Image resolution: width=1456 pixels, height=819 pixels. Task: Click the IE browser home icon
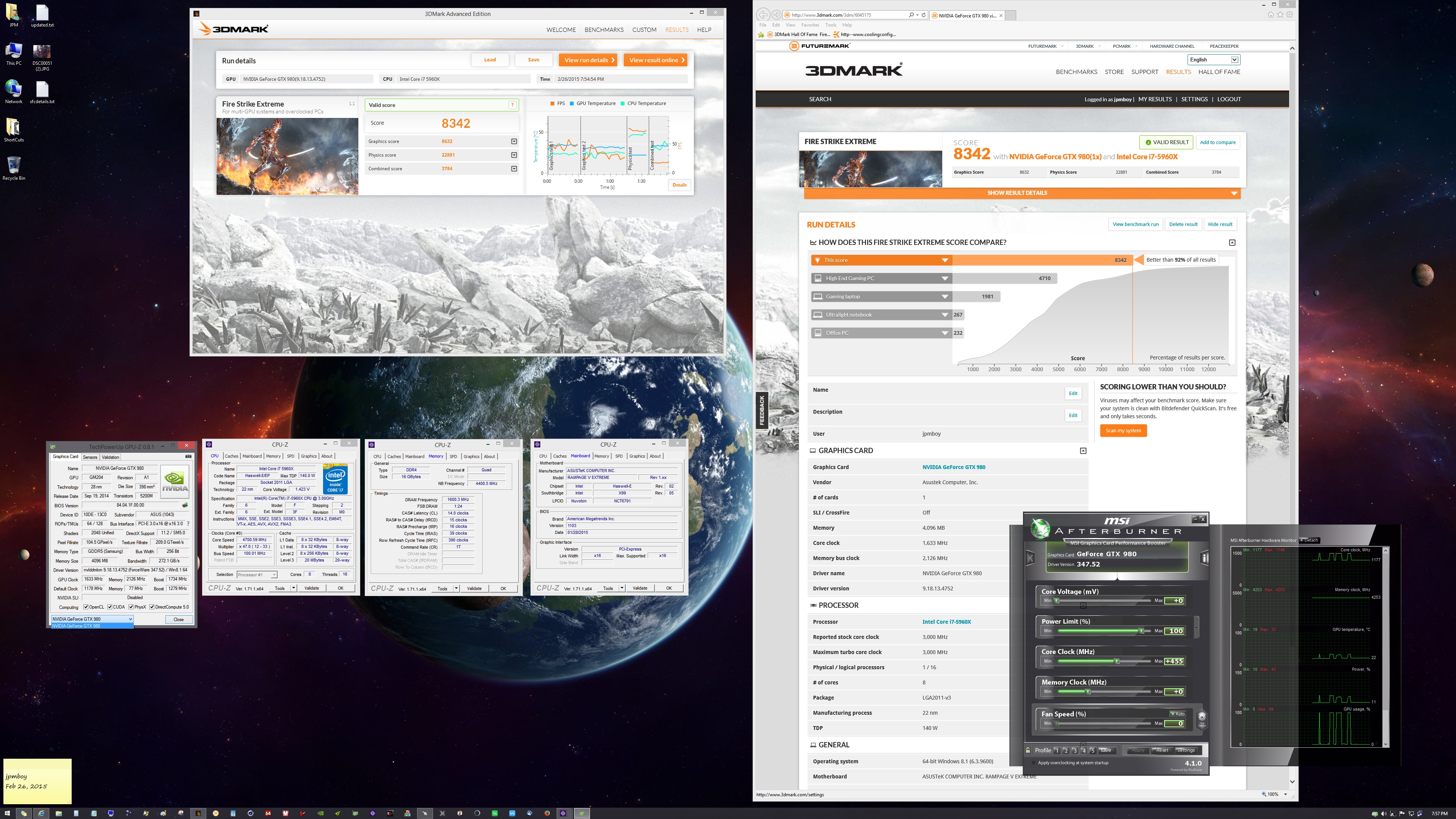[1271, 15]
